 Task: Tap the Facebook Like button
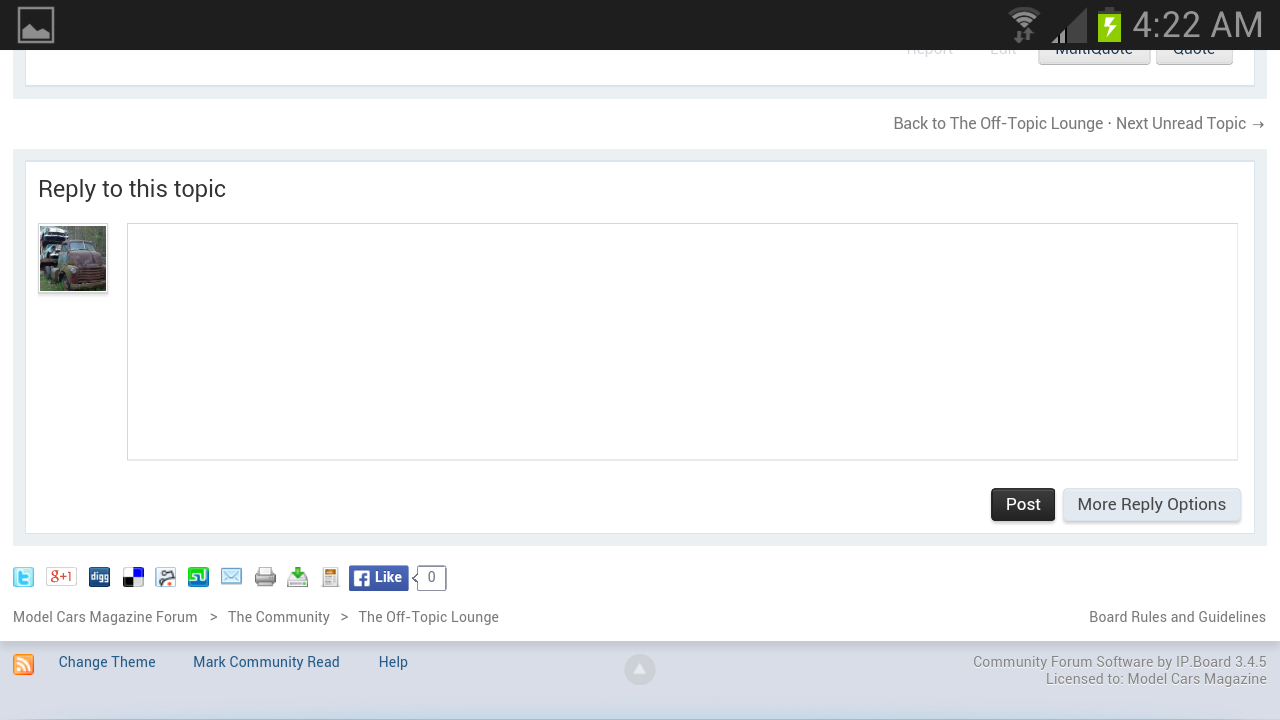(x=378, y=578)
